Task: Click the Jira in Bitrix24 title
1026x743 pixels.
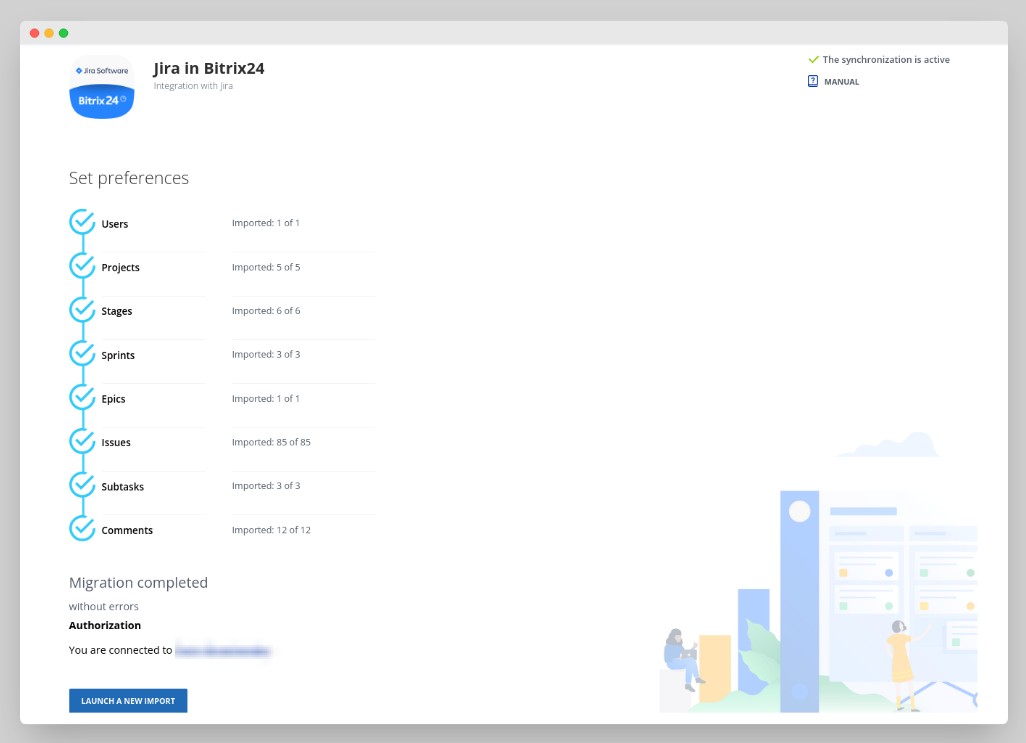Action: (x=208, y=69)
